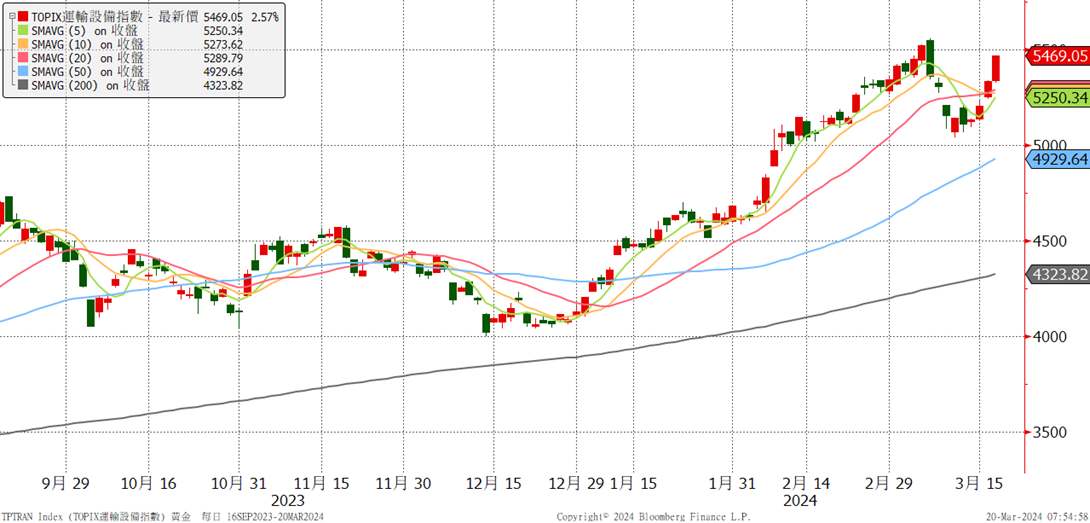Click the red TOPIX series color swatch
This screenshot has width=1090, height=523.
click(x=24, y=15)
